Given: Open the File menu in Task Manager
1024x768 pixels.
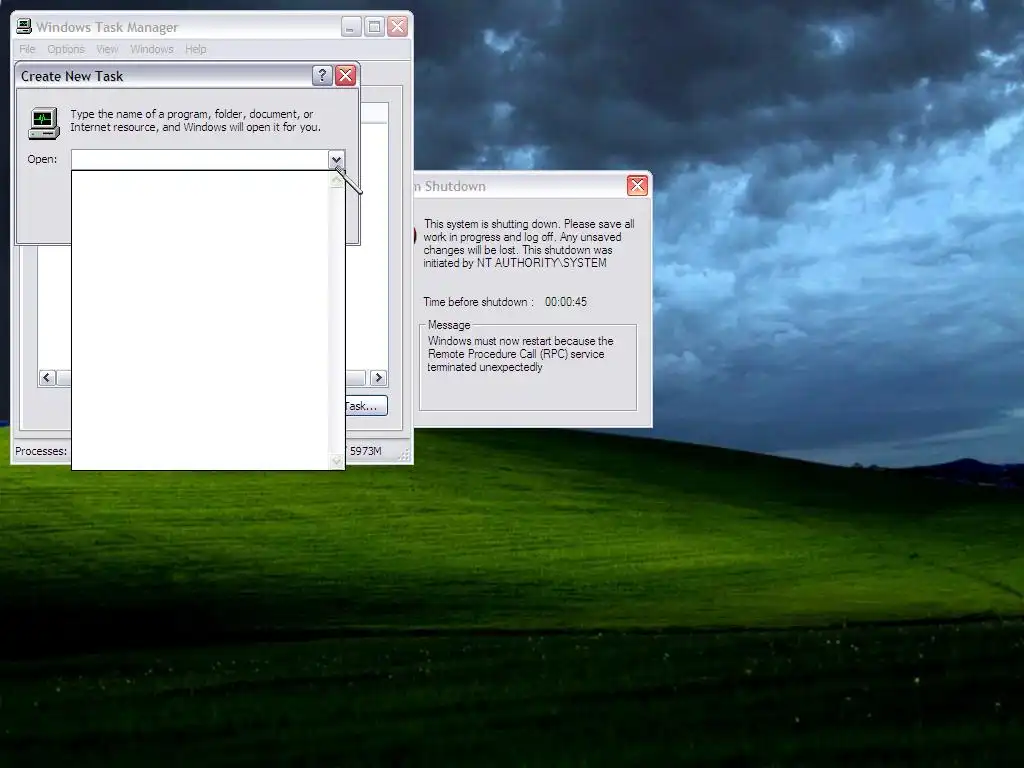Looking at the screenshot, I should [27, 49].
